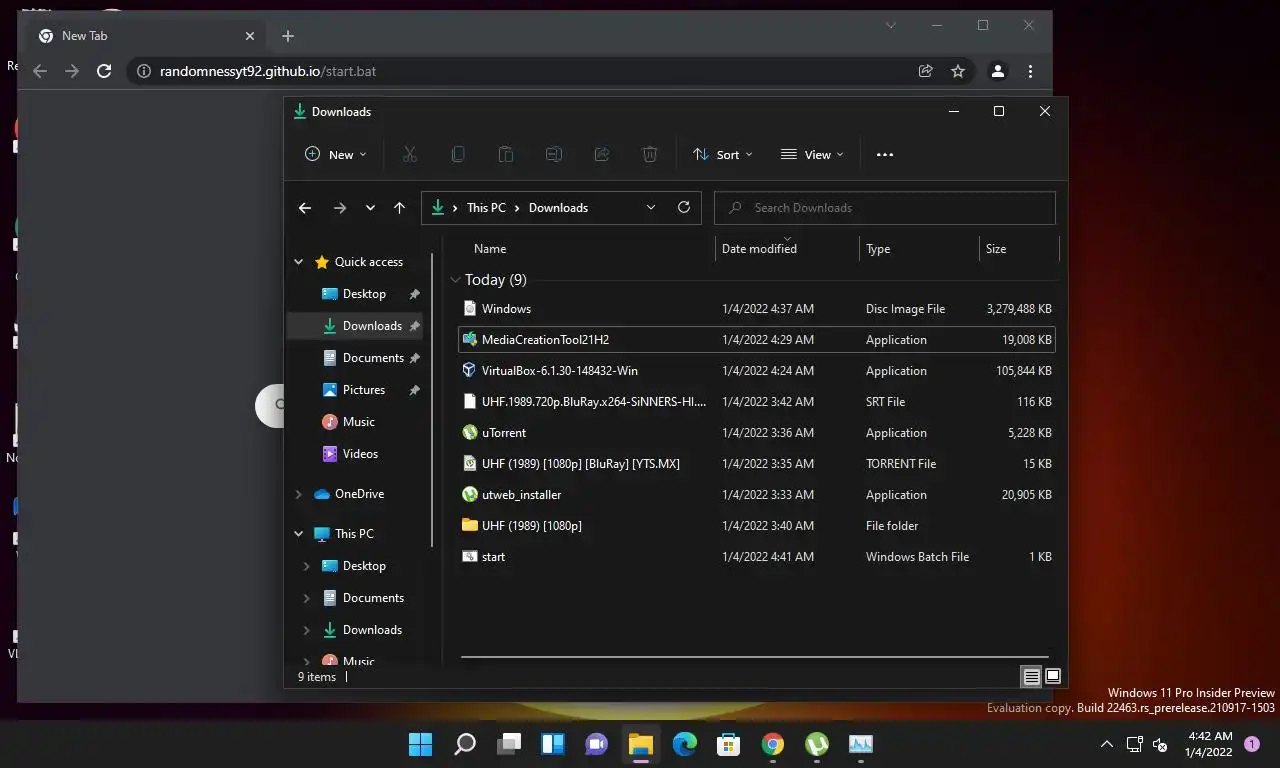Select VirtualBox-6.1.30-148432-Win installer
Screen dimensions: 1280x768
(x=757, y=371)
